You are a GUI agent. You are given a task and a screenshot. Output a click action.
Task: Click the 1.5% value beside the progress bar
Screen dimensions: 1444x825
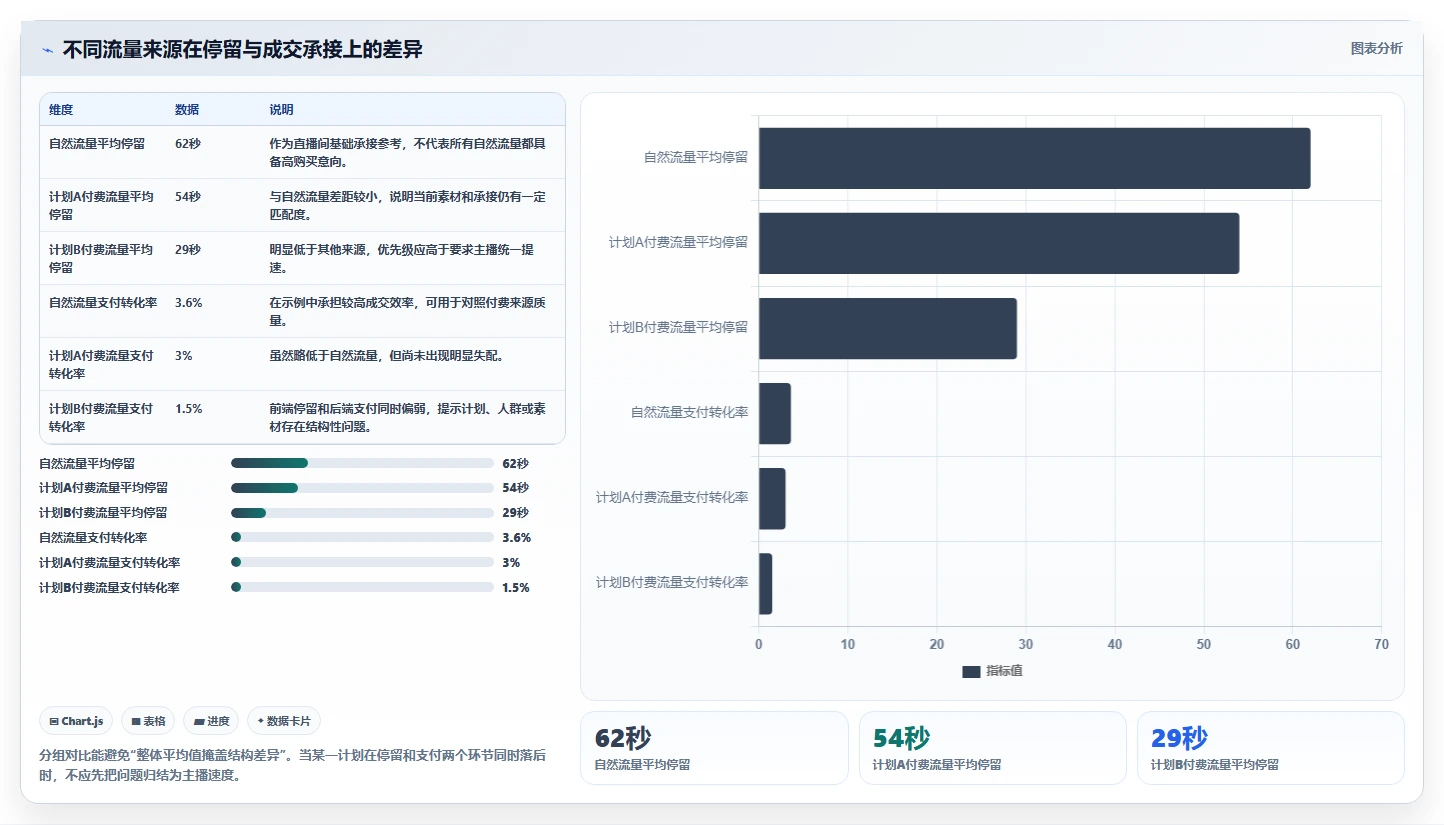(x=516, y=588)
